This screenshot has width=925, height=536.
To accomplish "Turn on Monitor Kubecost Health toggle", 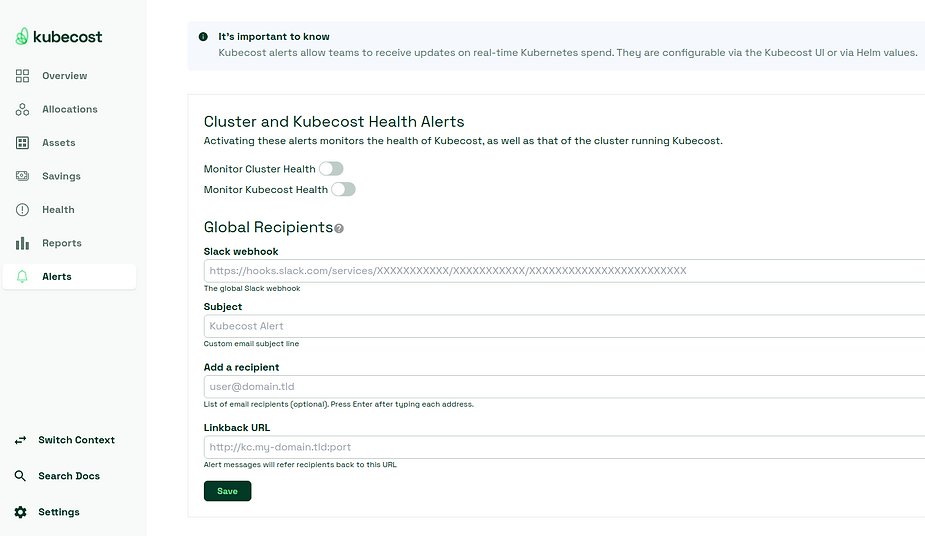I will [x=343, y=189].
